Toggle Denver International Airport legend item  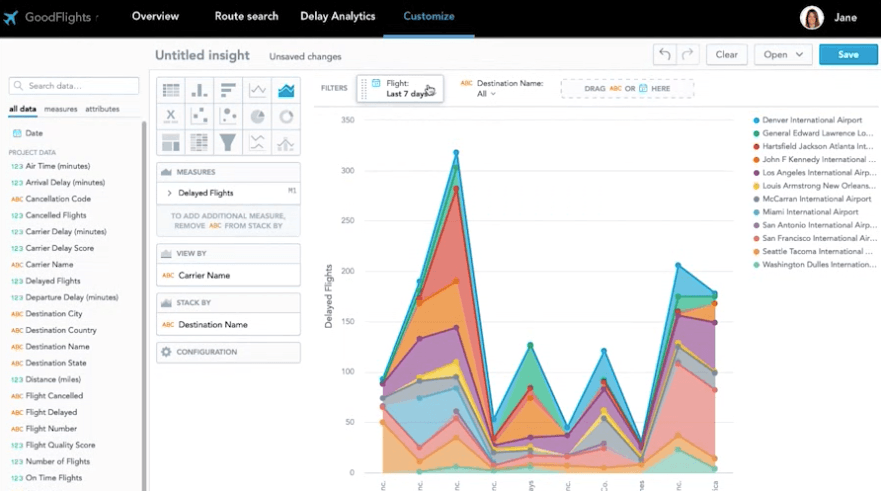pos(807,120)
